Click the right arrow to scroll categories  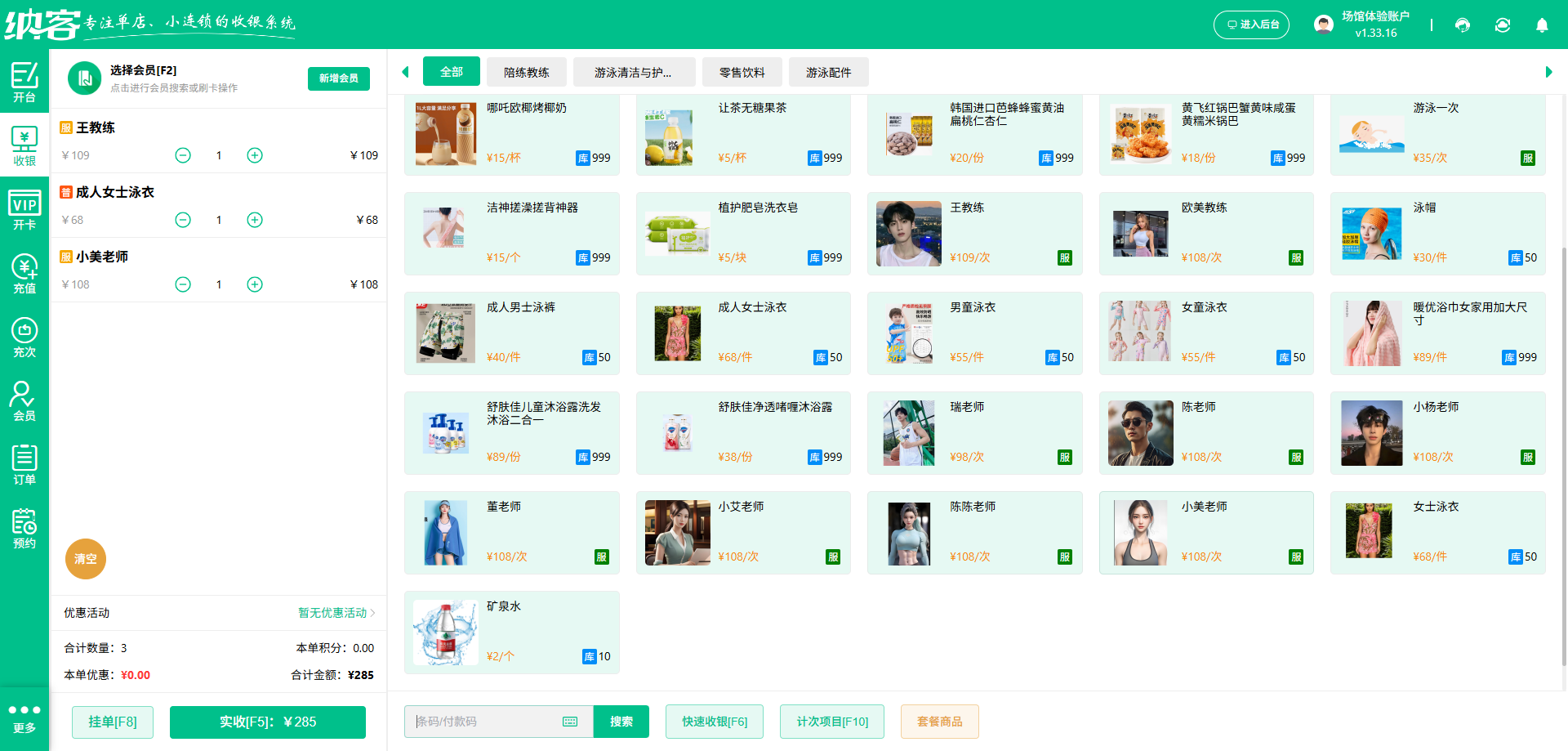[x=1549, y=72]
